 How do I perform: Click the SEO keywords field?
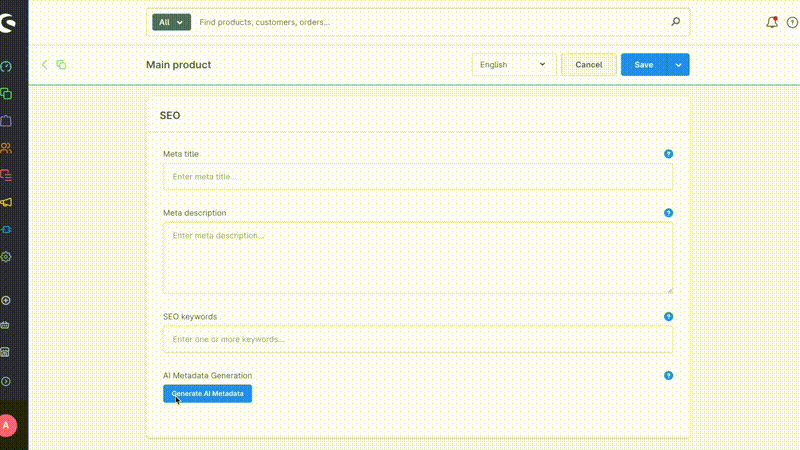point(417,339)
